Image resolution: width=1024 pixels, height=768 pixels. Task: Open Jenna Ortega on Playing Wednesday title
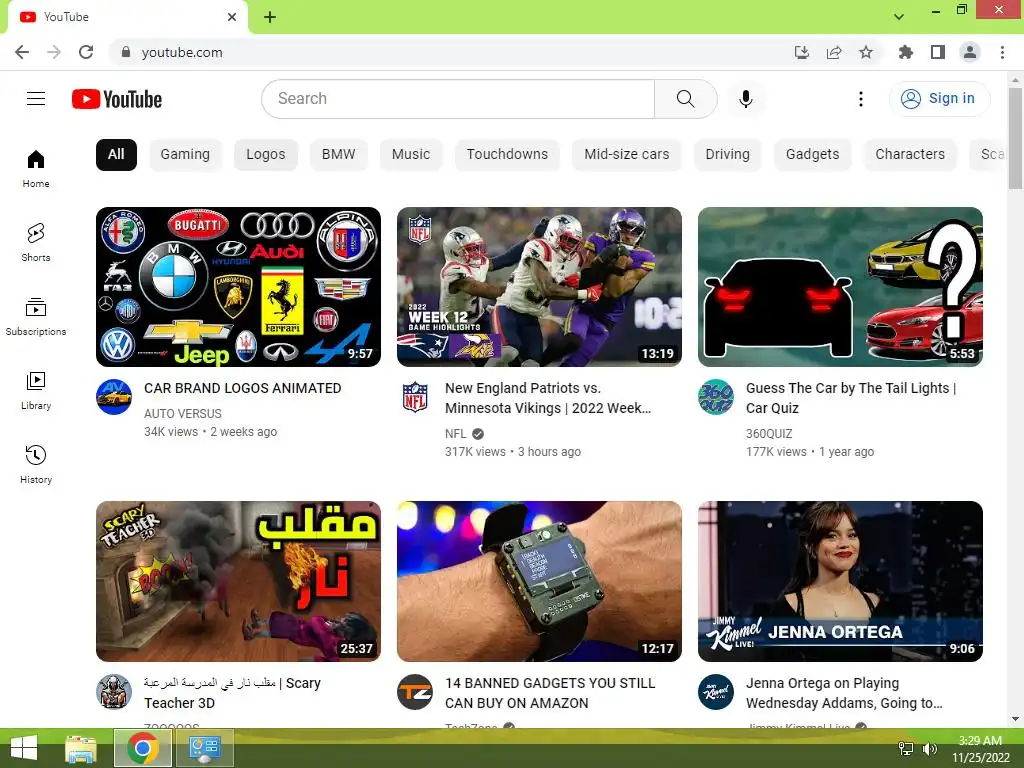(844, 693)
